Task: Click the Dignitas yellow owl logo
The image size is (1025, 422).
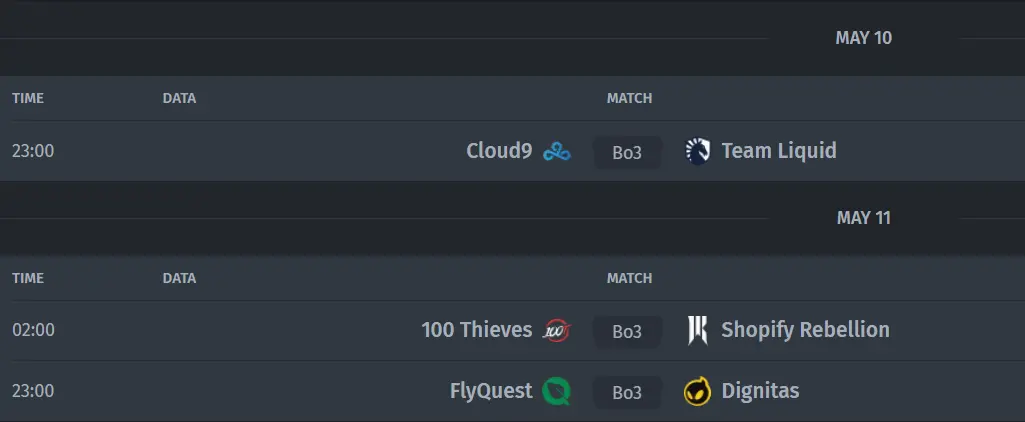Action: (697, 391)
